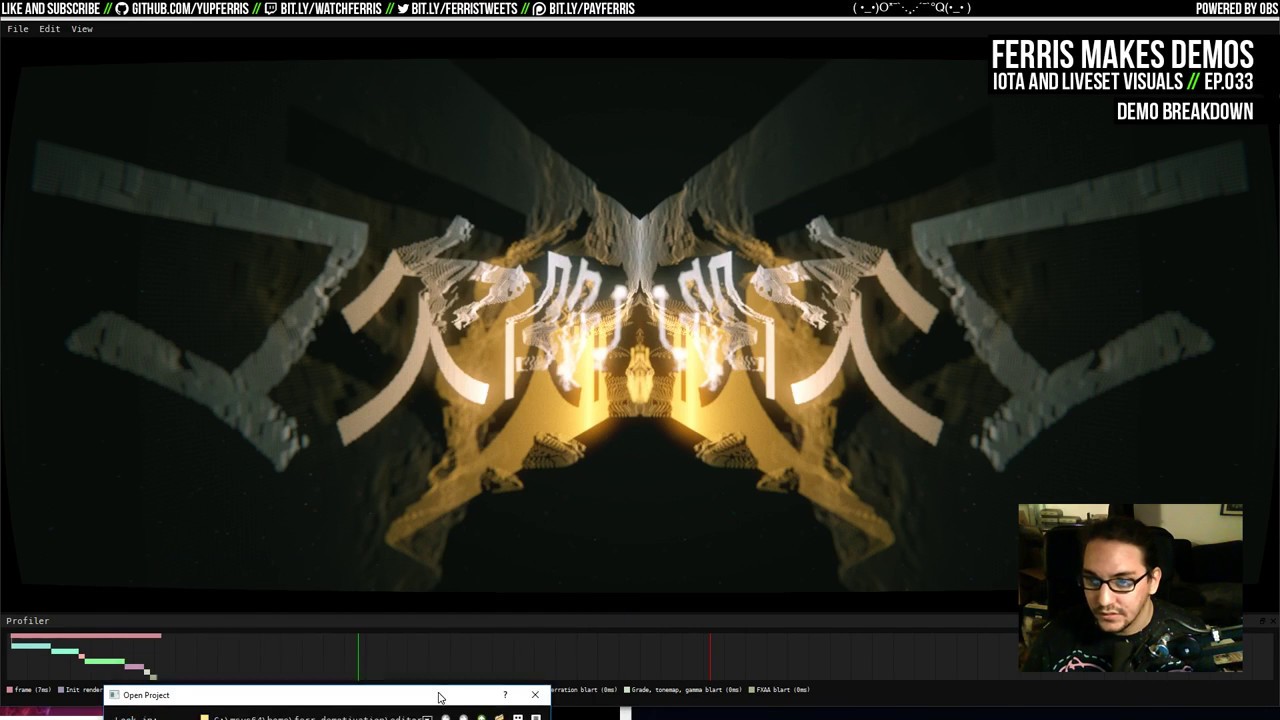Click the green marker in profiler timeline
Image resolution: width=1280 pixels, height=720 pixels.
click(358, 657)
